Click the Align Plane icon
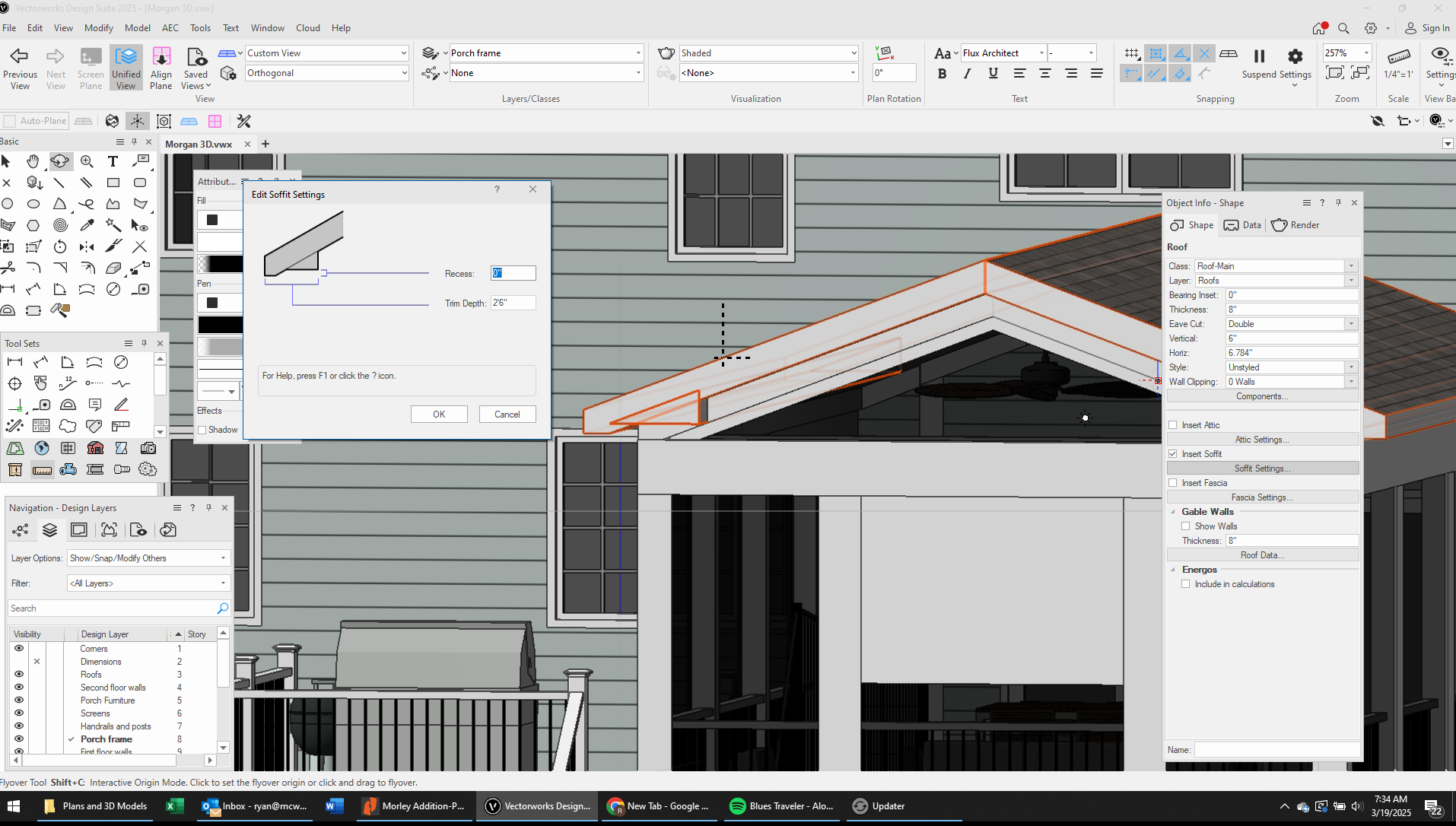The height and width of the screenshot is (826, 1456). tap(161, 57)
